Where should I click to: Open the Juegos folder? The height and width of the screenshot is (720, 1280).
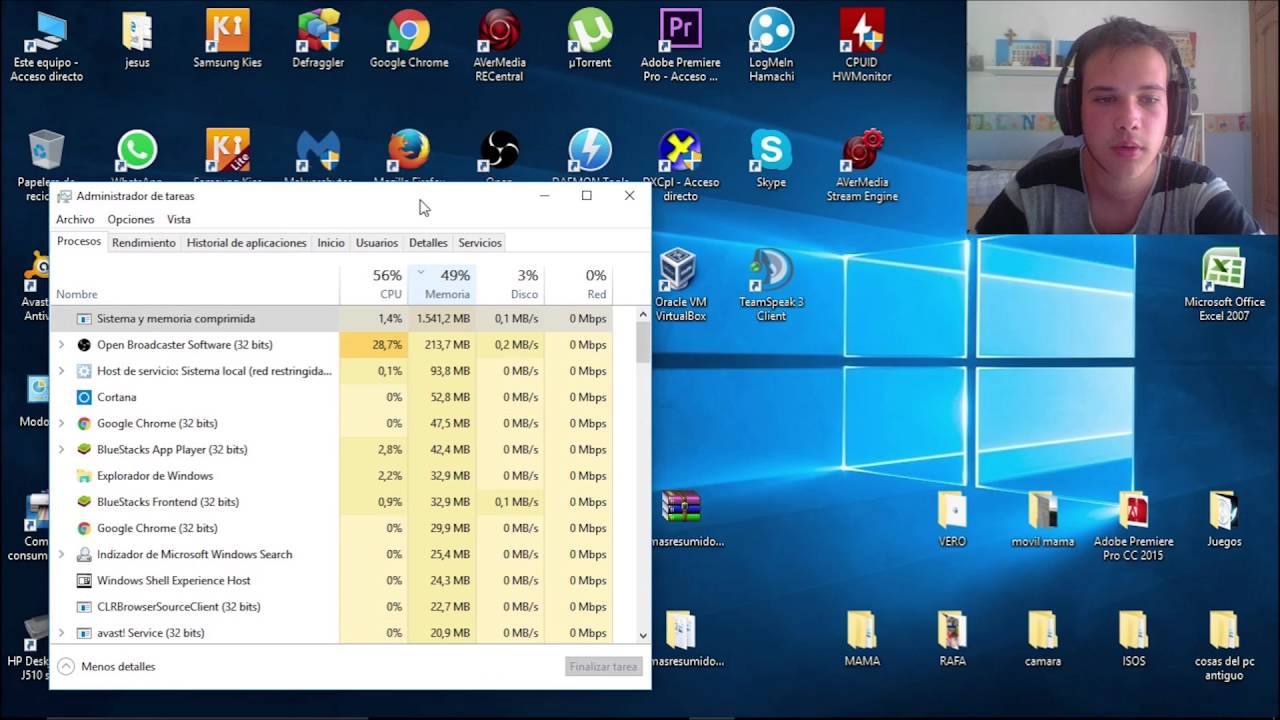(1224, 519)
